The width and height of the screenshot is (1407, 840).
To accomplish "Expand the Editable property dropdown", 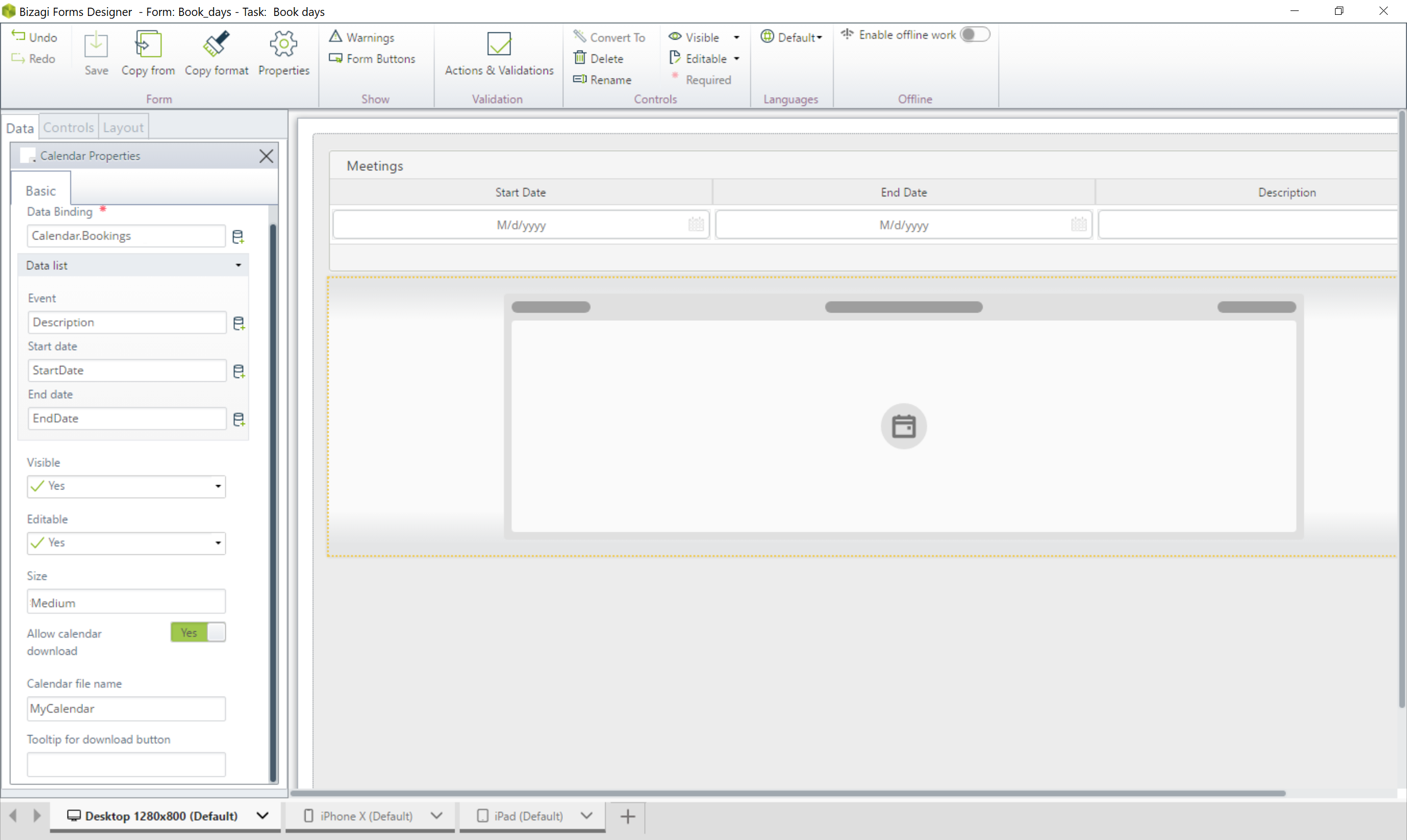I will 217,542.
